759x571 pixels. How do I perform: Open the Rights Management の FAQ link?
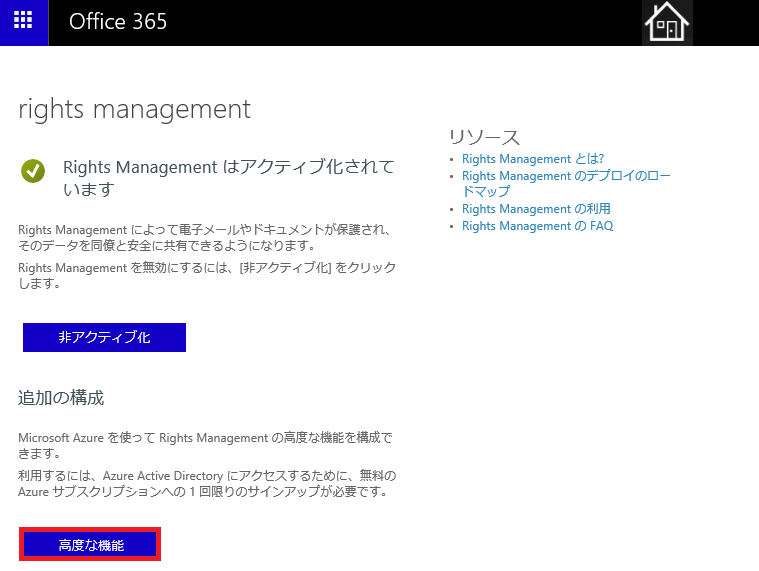click(537, 226)
